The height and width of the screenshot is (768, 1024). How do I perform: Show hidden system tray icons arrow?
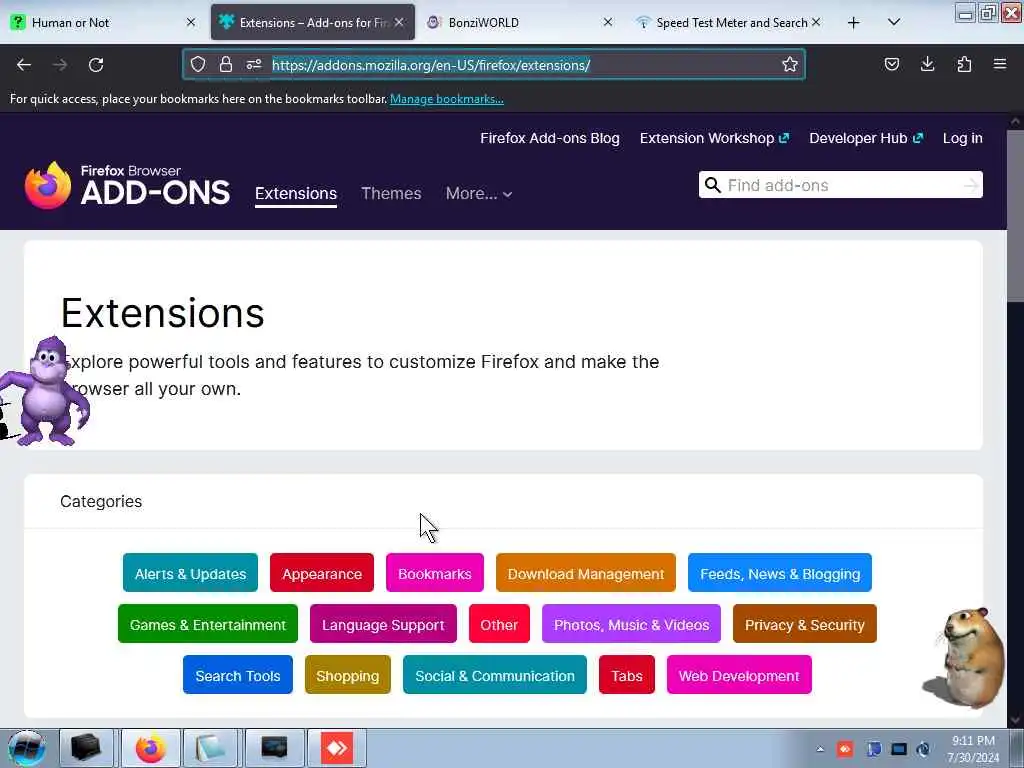coord(820,749)
